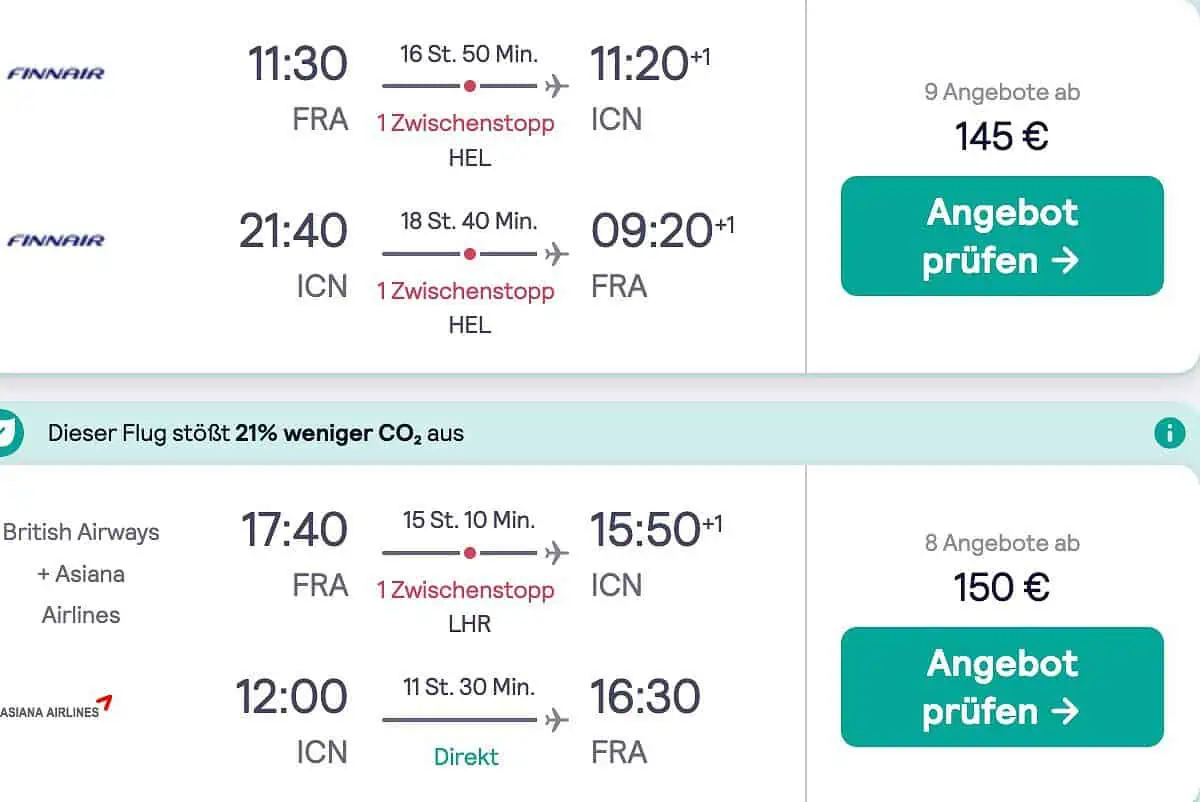Click the plane icon on the direct 11 St. 30 Min. route
Screen dimensions: 1200x802
point(557,720)
